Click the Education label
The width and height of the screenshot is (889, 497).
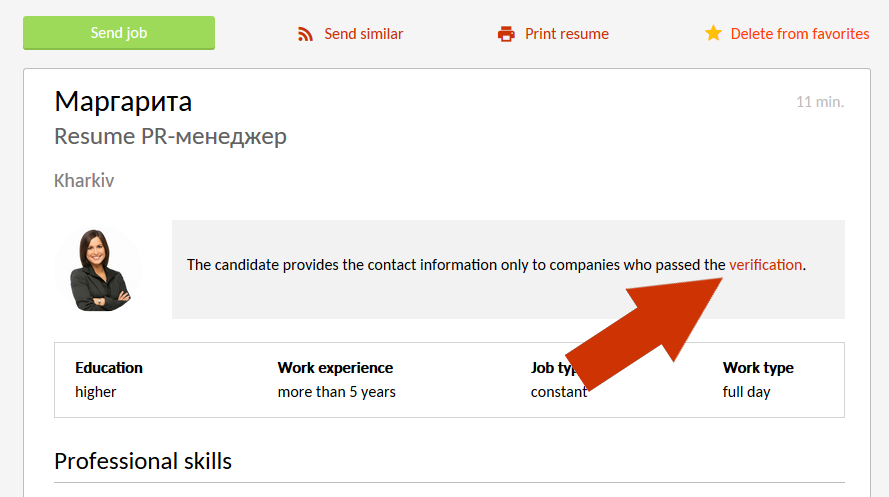click(109, 368)
